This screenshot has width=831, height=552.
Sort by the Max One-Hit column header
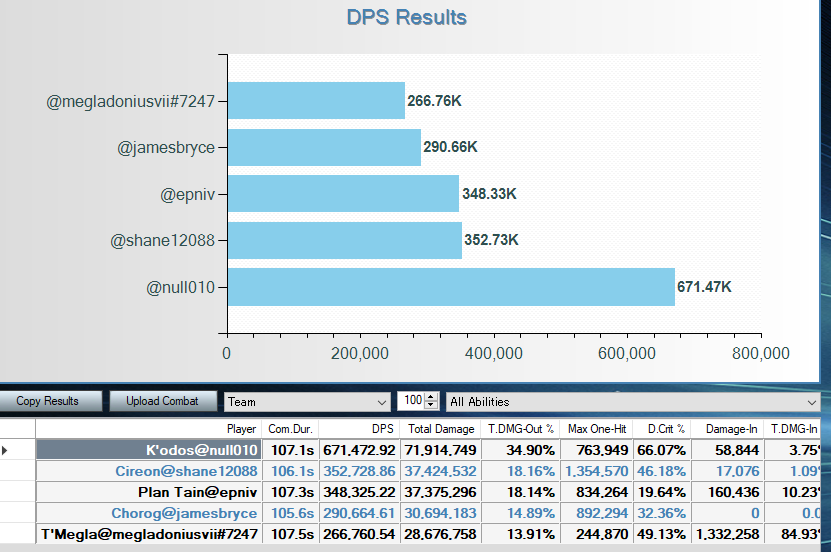click(596, 429)
